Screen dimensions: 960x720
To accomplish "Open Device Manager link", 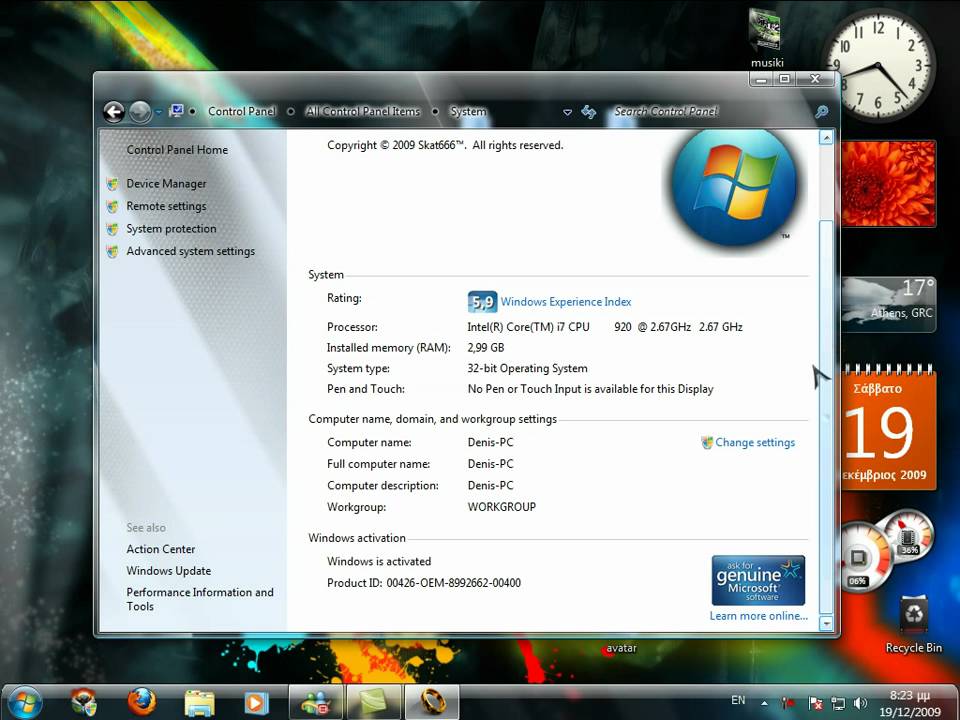I will pos(166,184).
